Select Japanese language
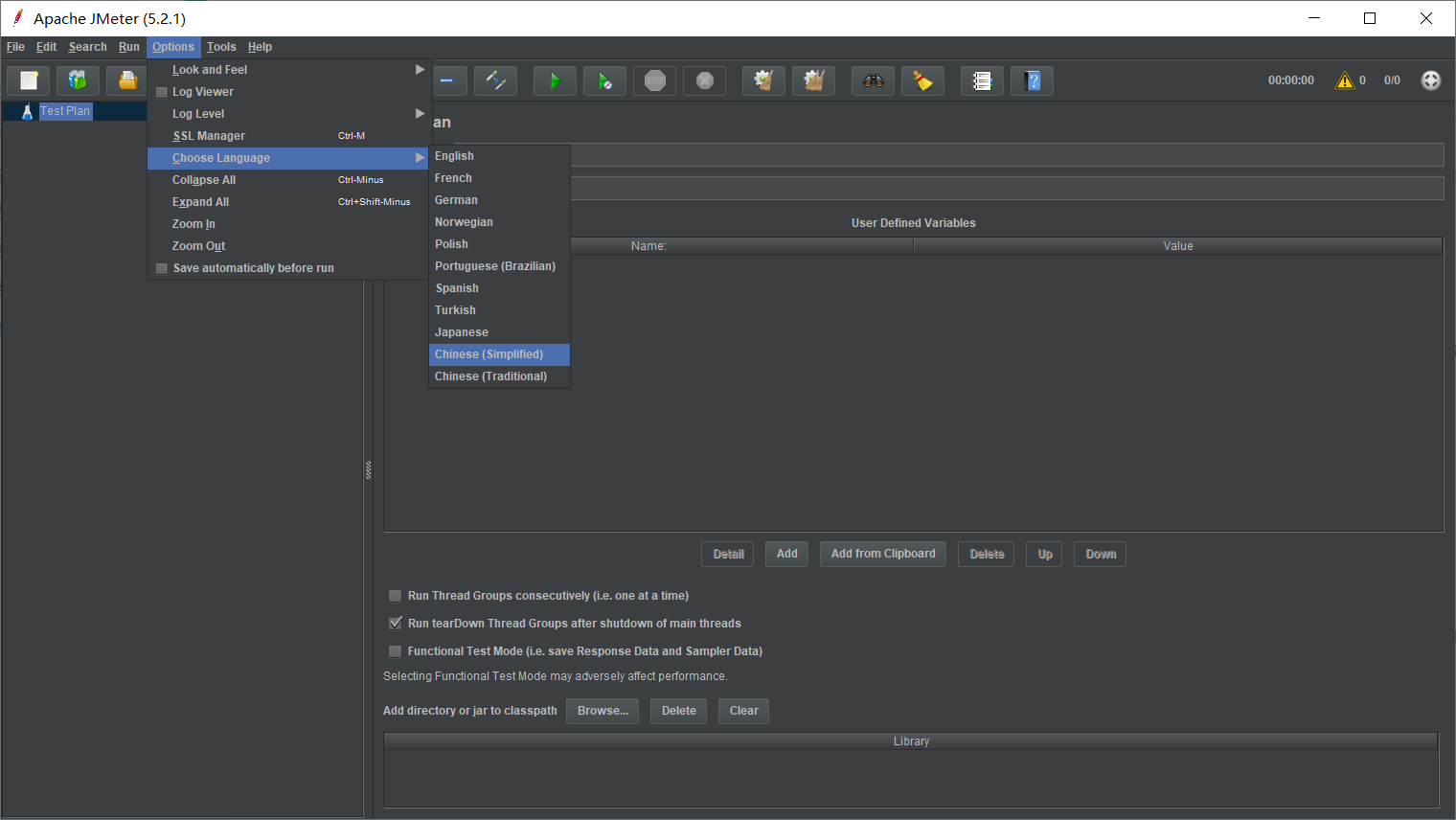 coord(499,332)
